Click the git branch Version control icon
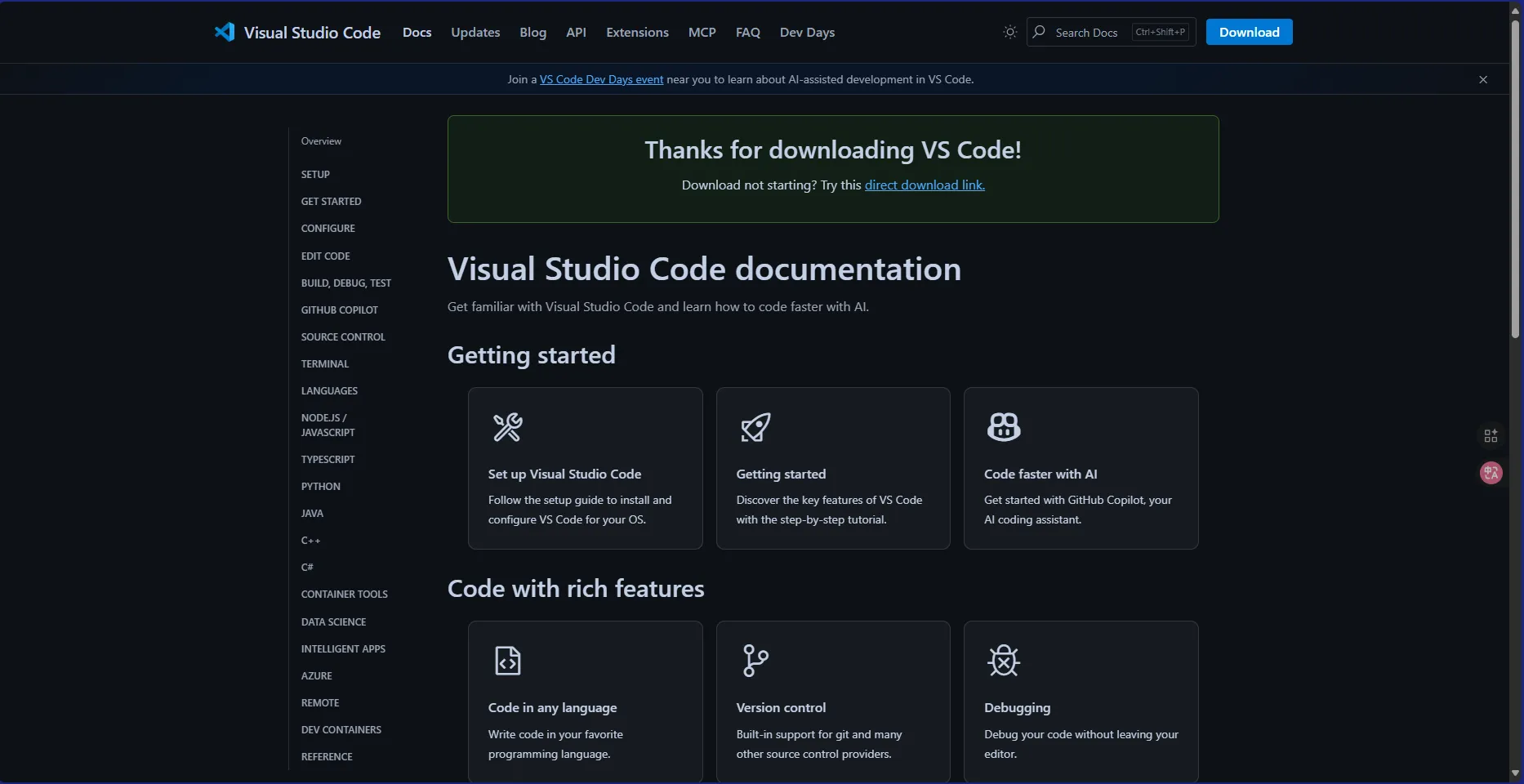 (755, 661)
